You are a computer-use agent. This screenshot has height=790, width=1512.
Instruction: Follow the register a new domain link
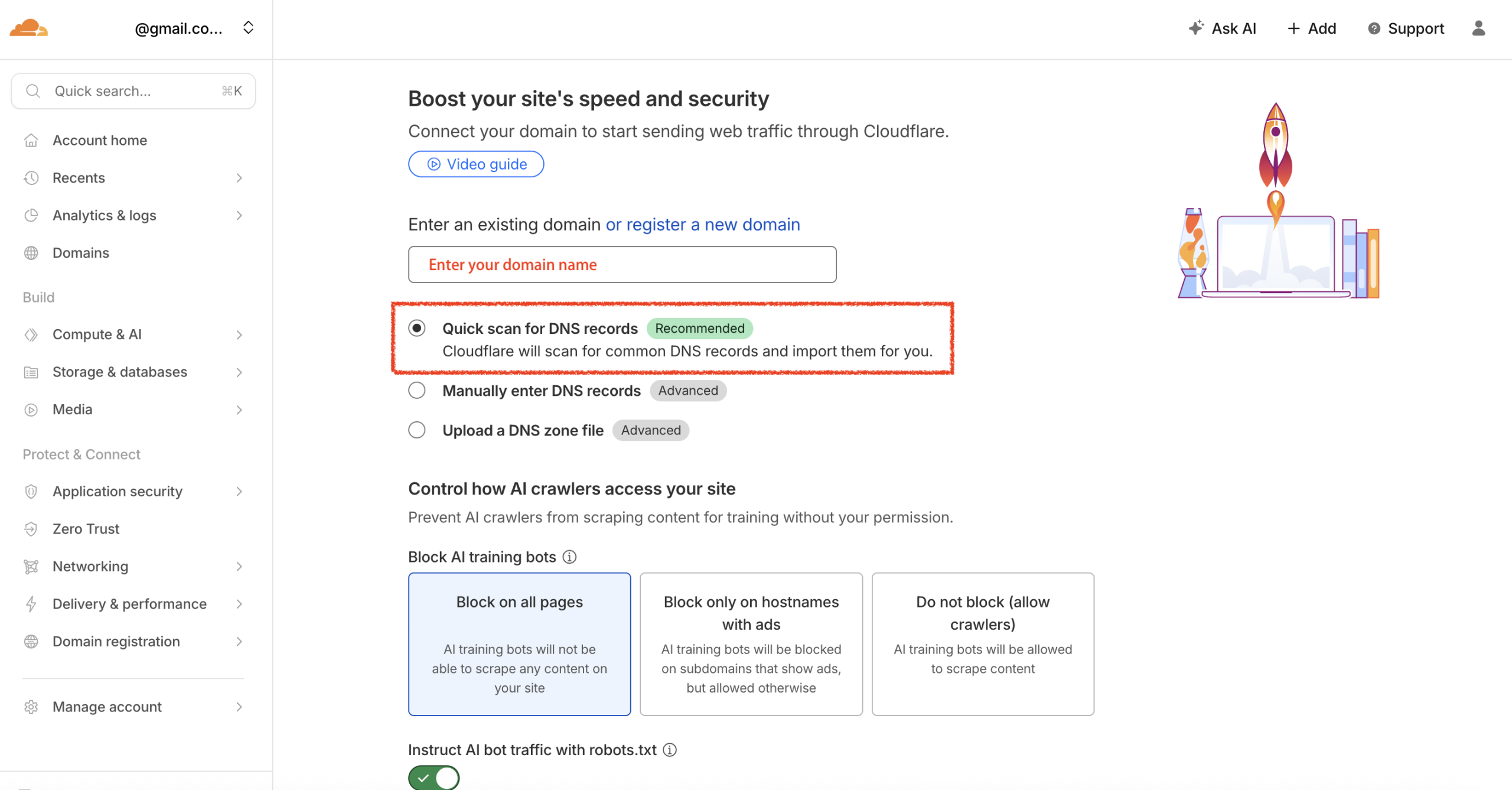[703, 225]
